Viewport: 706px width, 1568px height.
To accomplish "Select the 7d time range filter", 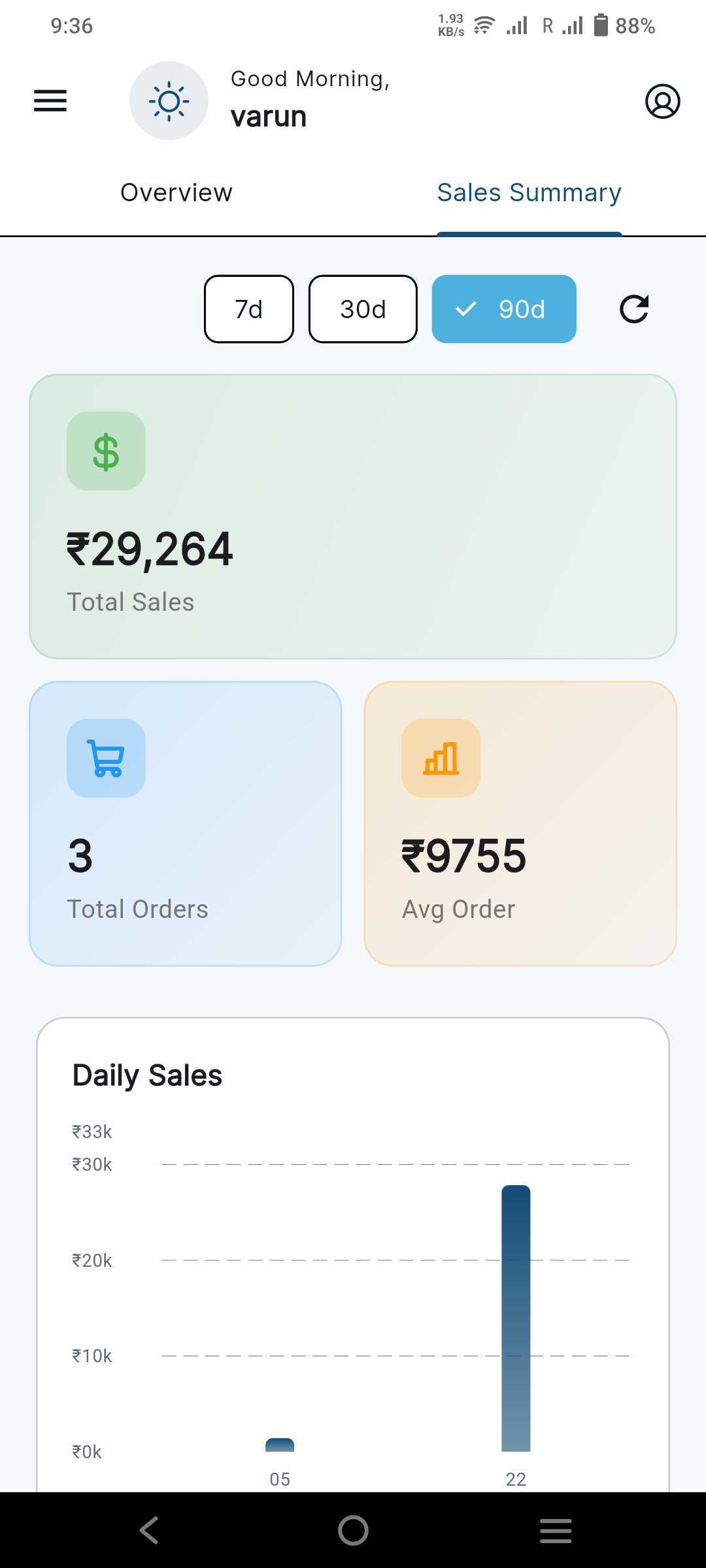I will click(249, 309).
